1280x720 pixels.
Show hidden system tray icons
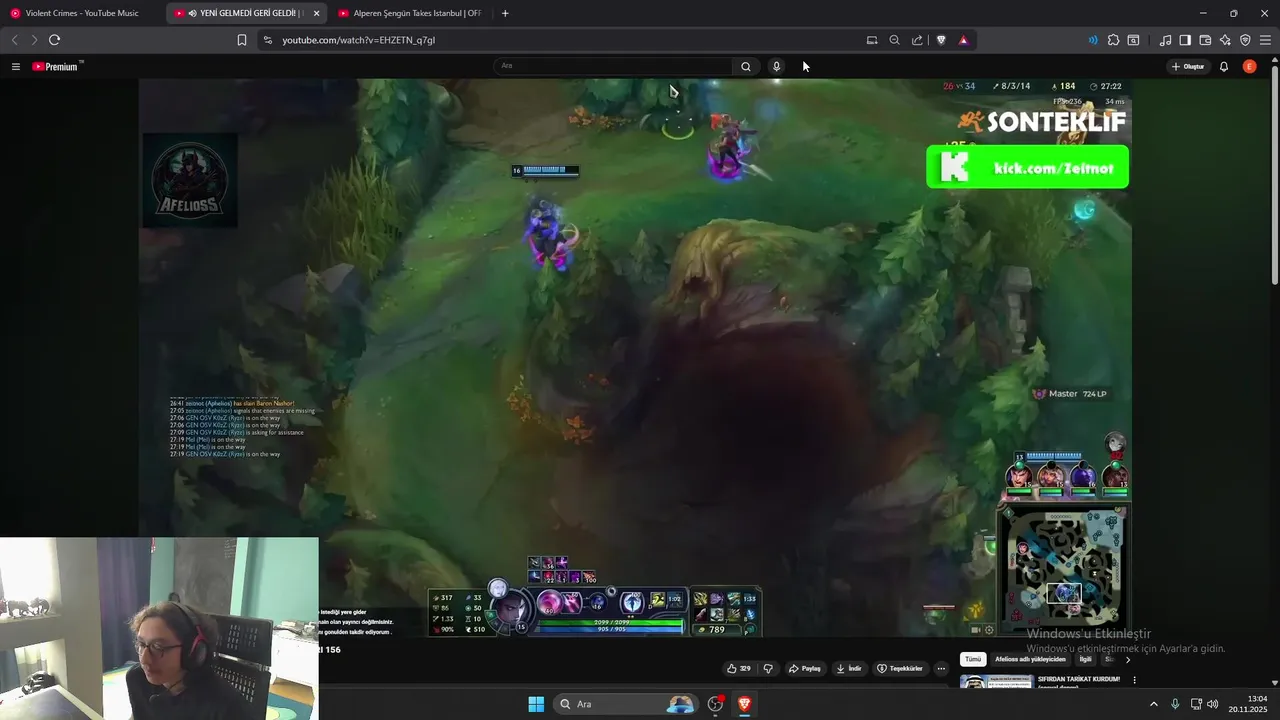(1153, 704)
